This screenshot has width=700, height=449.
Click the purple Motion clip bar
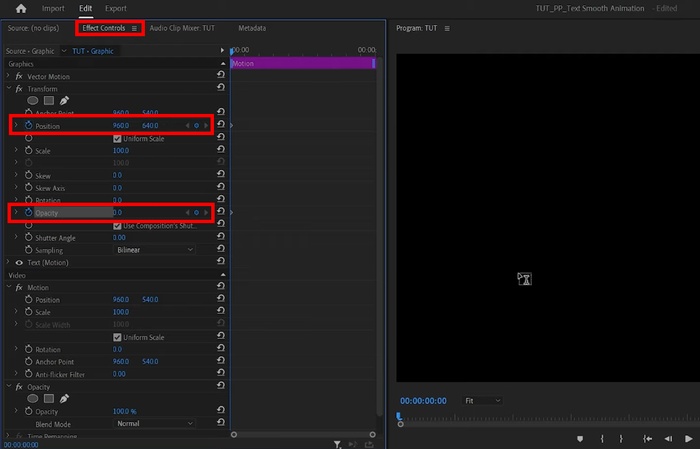click(x=301, y=64)
